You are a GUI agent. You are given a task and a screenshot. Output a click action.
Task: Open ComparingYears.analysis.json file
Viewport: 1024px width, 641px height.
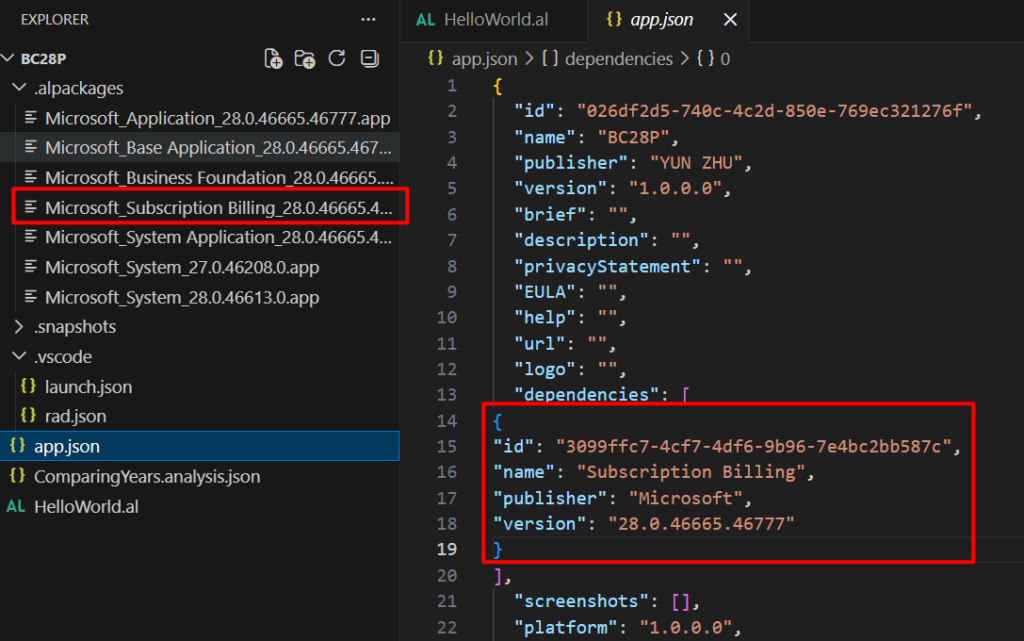[x=147, y=476]
